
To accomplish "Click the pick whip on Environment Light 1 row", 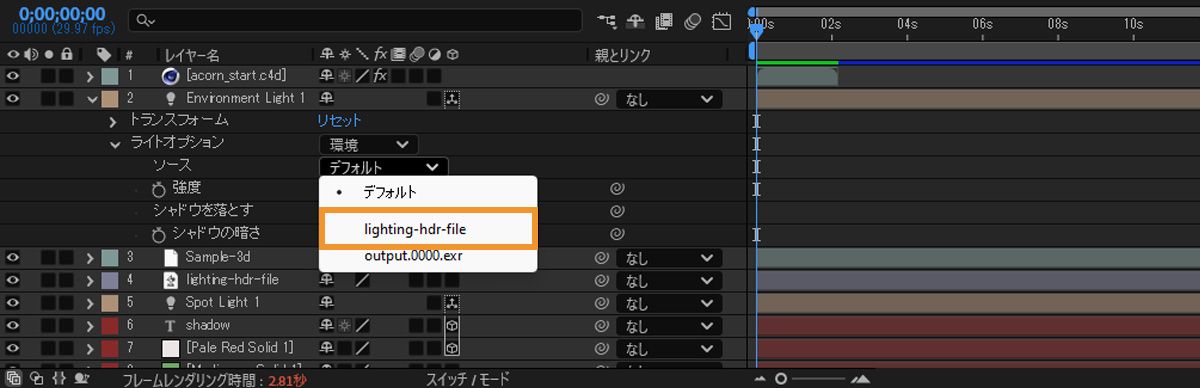I will click(x=602, y=99).
